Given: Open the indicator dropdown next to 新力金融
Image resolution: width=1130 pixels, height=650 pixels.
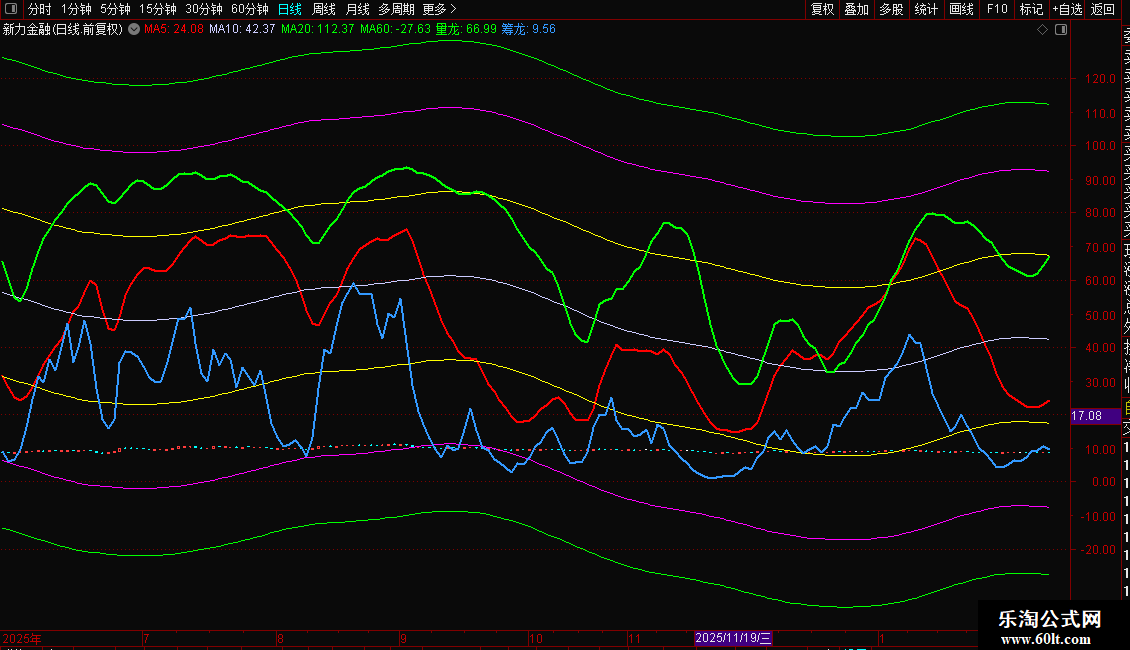Looking at the screenshot, I should pyautogui.click(x=134, y=29).
